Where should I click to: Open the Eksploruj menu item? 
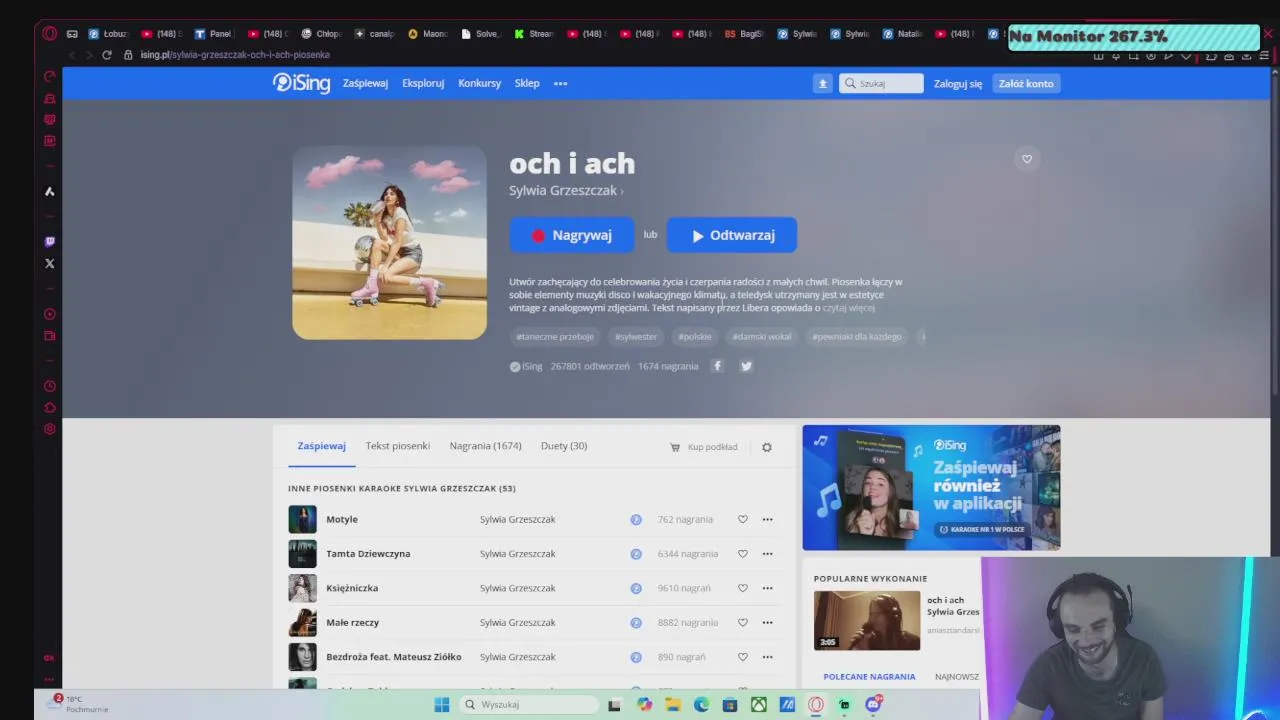pos(423,84)
